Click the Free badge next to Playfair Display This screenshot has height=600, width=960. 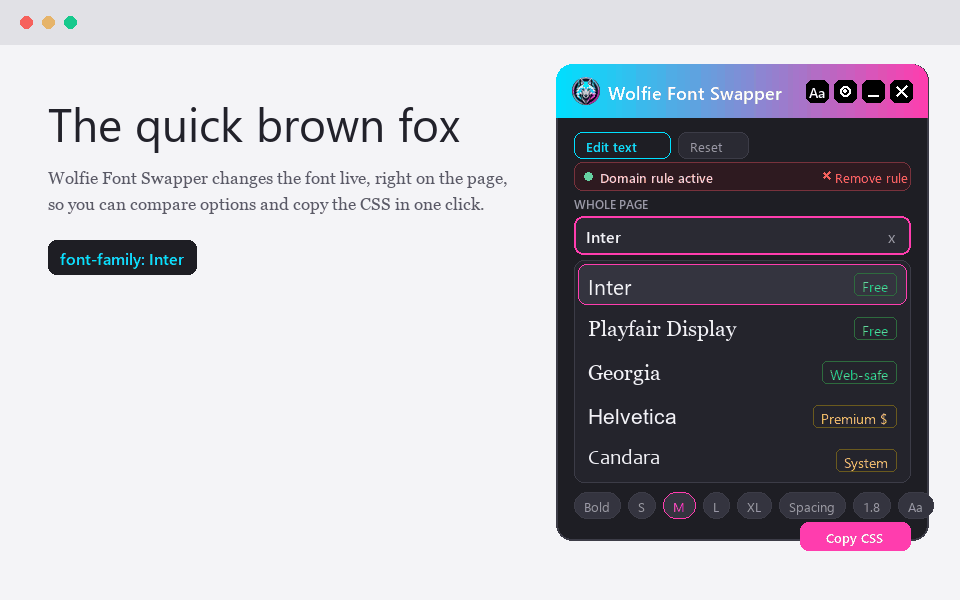point(875,330)
